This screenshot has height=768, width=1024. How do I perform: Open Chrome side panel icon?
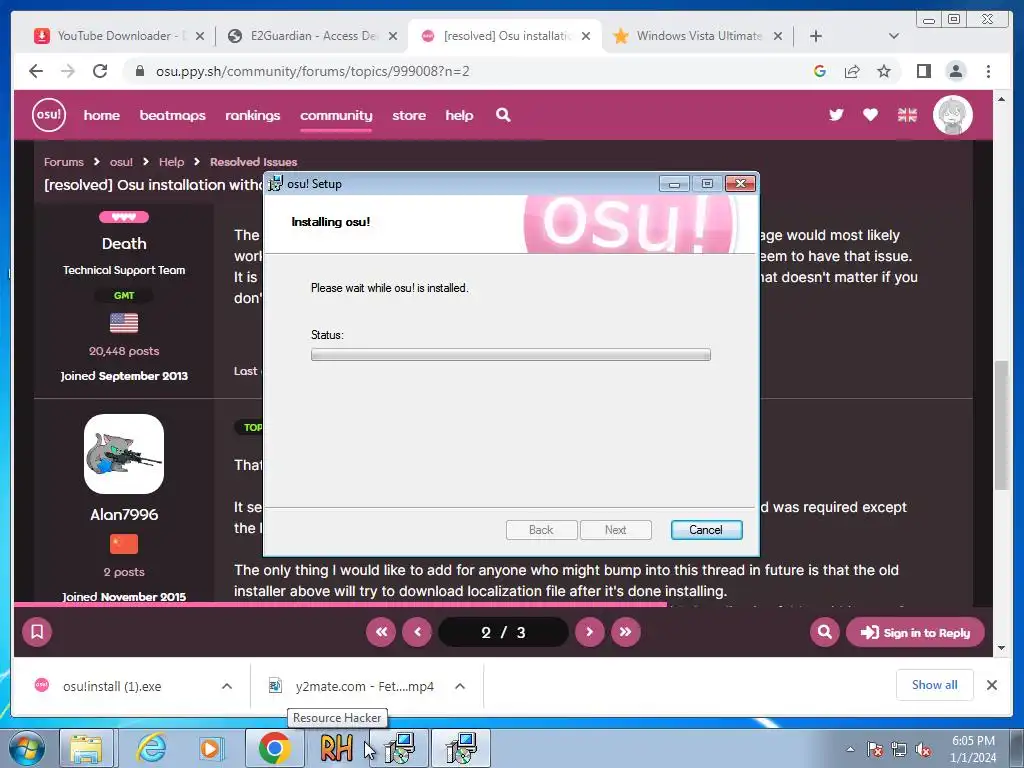coord(923,71)
